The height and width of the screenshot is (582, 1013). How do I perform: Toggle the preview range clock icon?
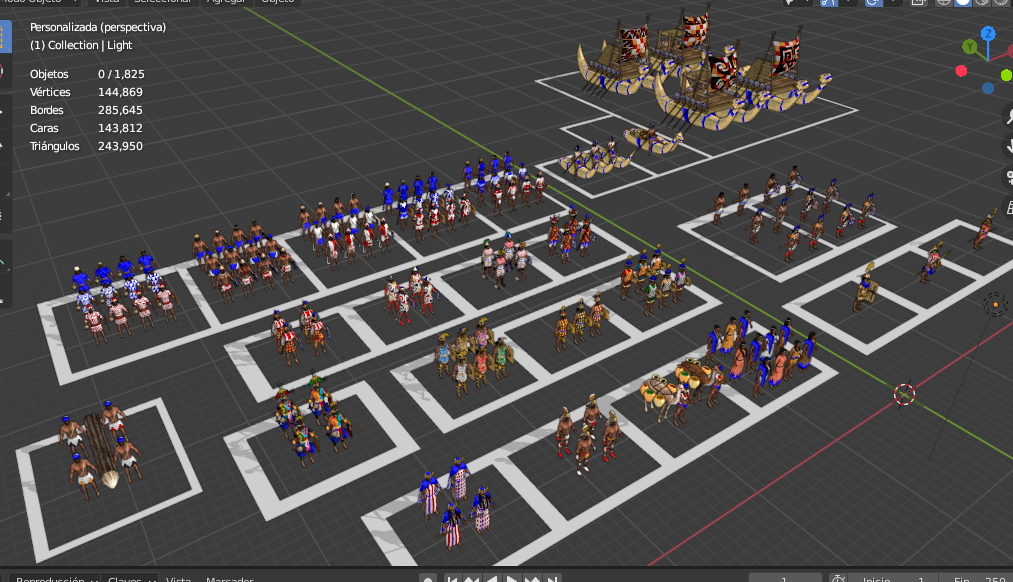click(838, 578)
